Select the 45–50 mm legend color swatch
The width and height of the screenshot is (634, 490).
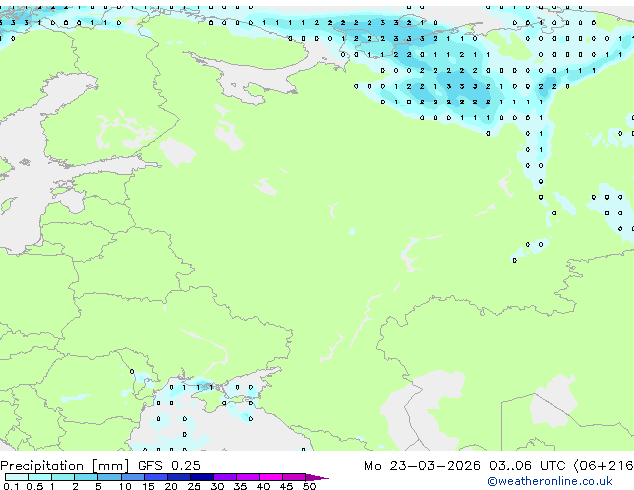[x=294, y=477]
